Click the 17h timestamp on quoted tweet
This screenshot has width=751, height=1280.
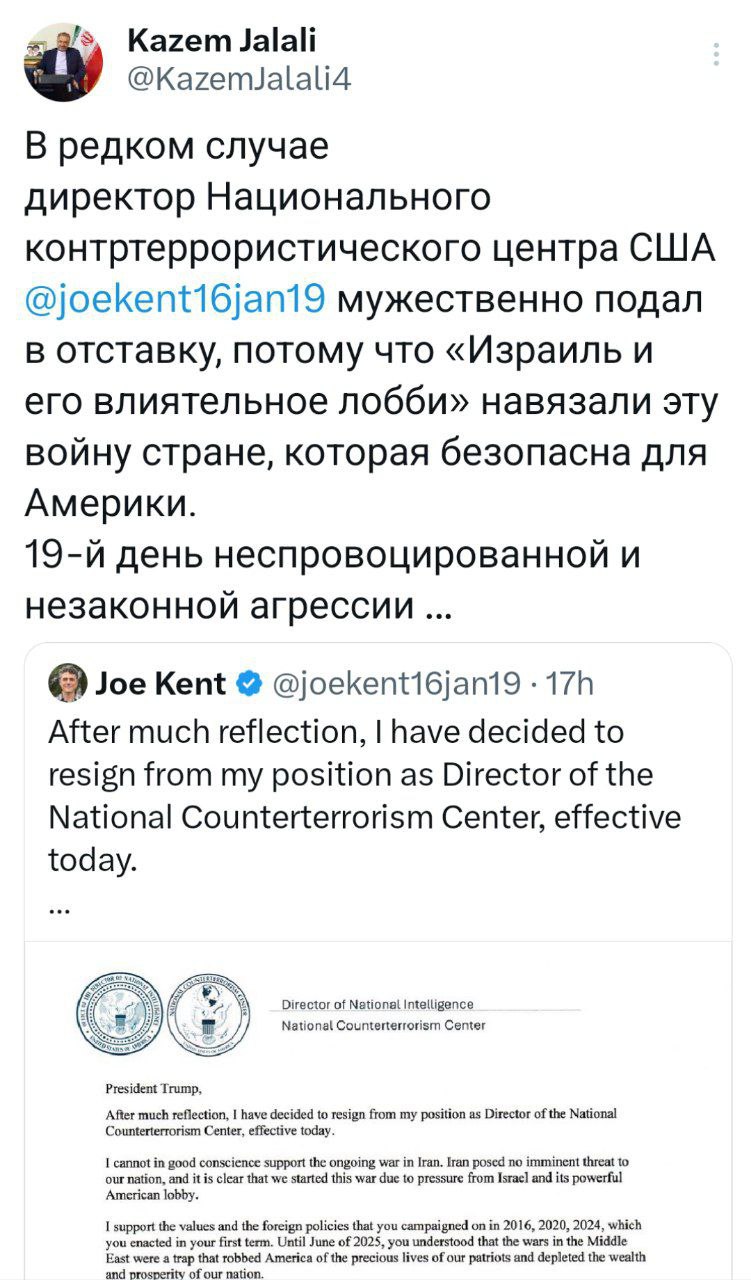571,684
